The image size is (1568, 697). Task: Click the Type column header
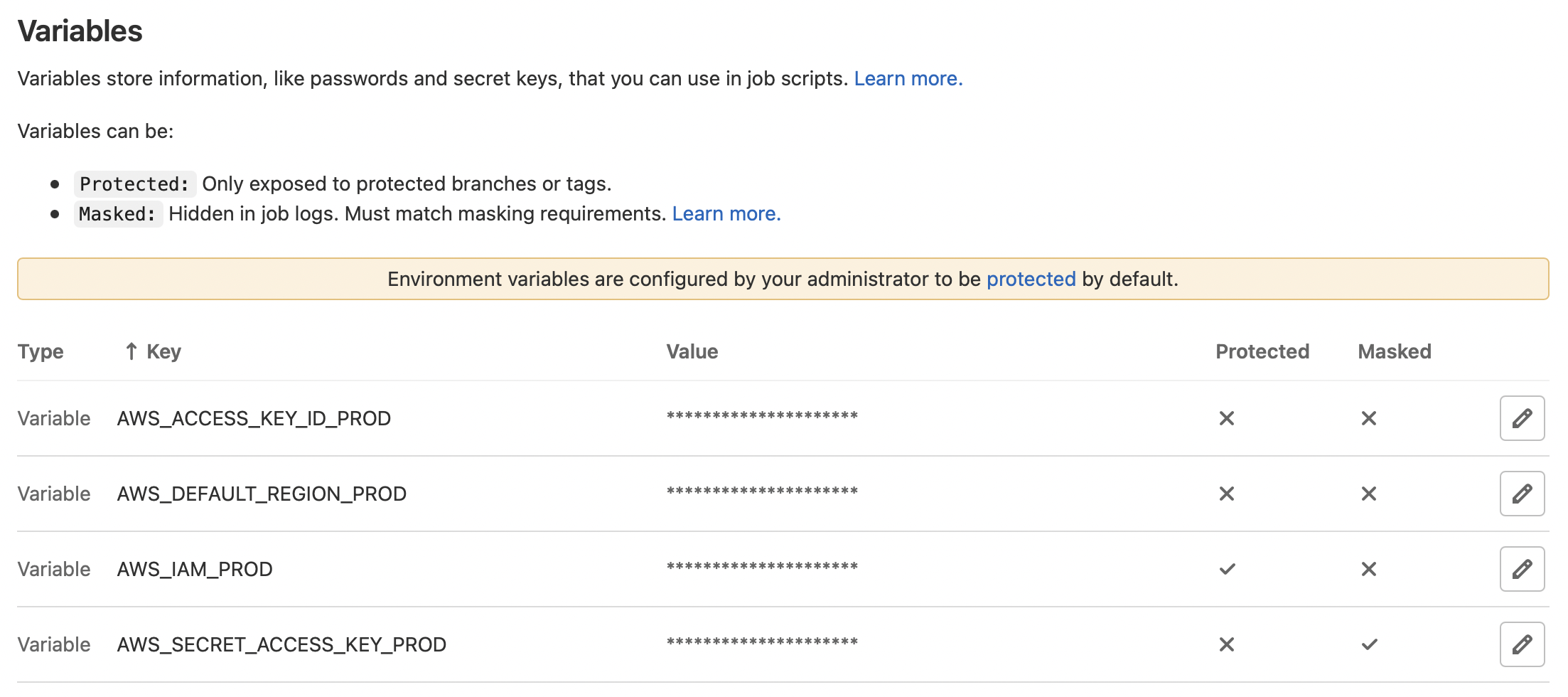[x=41, y=351]
